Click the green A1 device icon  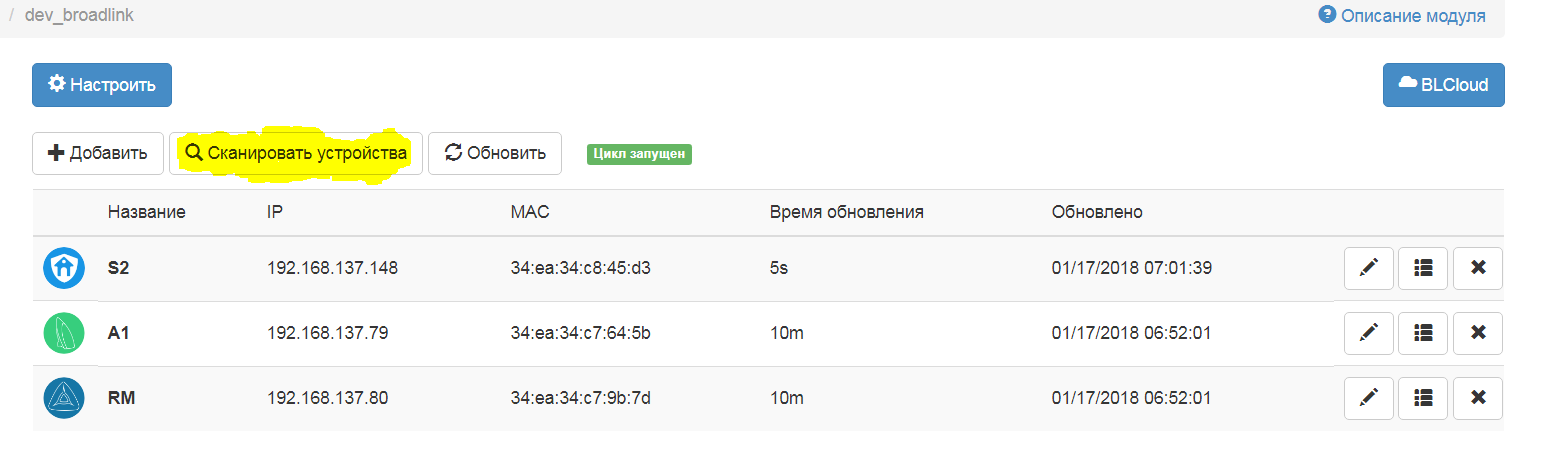(64, 333)
